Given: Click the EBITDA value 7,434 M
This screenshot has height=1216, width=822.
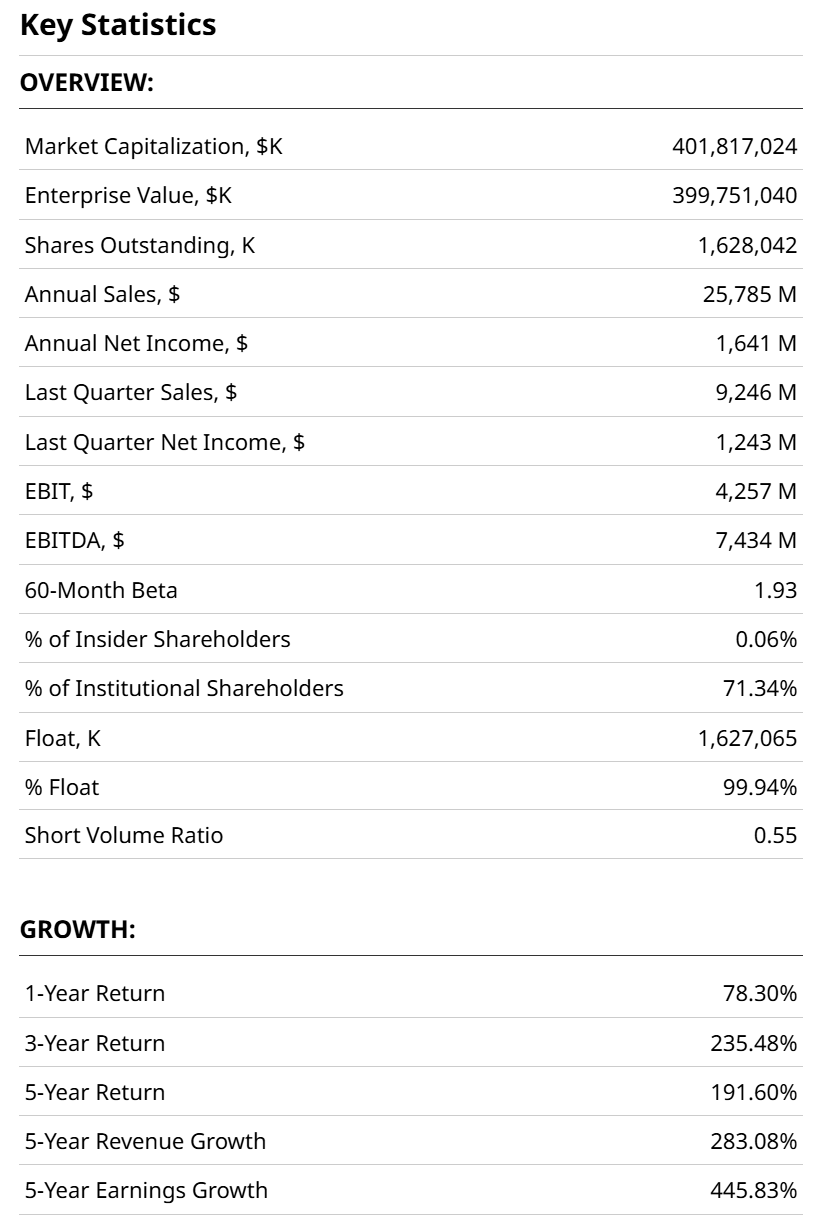Looking at the screenshot, I should tap(756, 540).
